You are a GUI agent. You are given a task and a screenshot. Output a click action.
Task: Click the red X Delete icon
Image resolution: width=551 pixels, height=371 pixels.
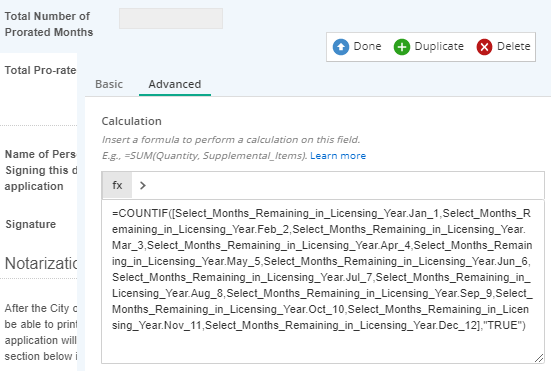(484, 47)
